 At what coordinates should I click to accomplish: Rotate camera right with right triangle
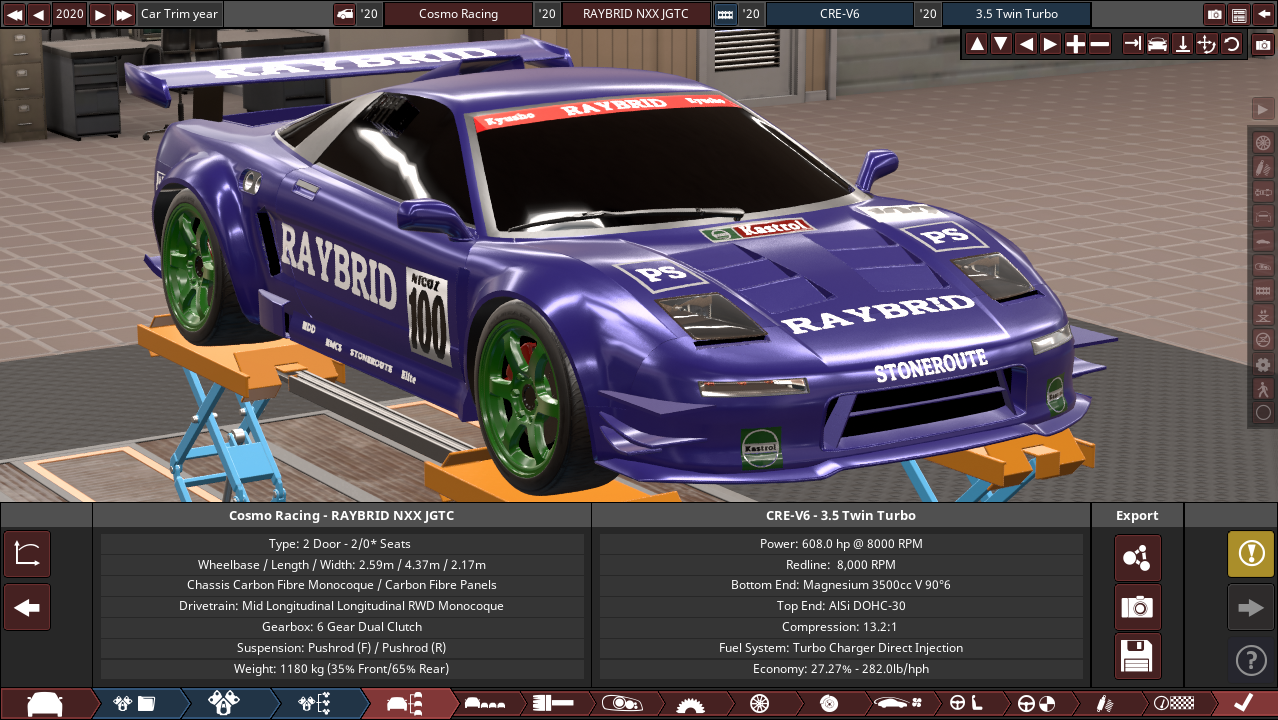1050,44
